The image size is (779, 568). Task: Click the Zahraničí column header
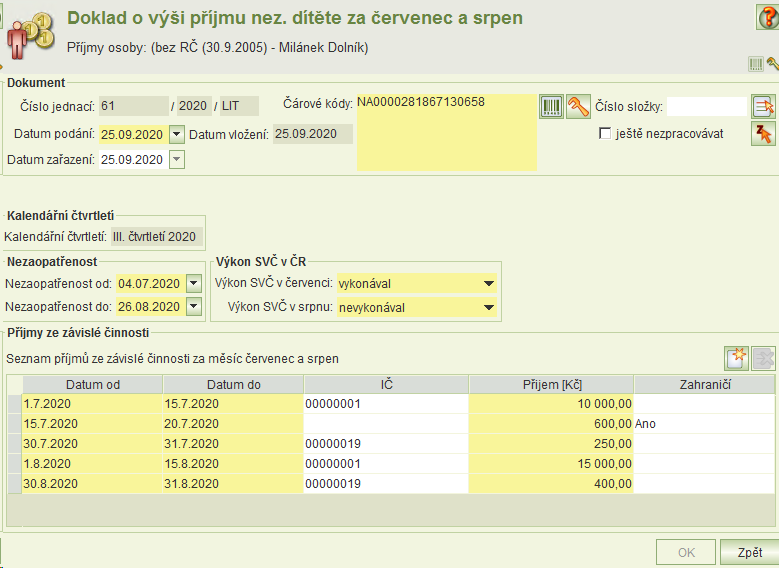704,385
